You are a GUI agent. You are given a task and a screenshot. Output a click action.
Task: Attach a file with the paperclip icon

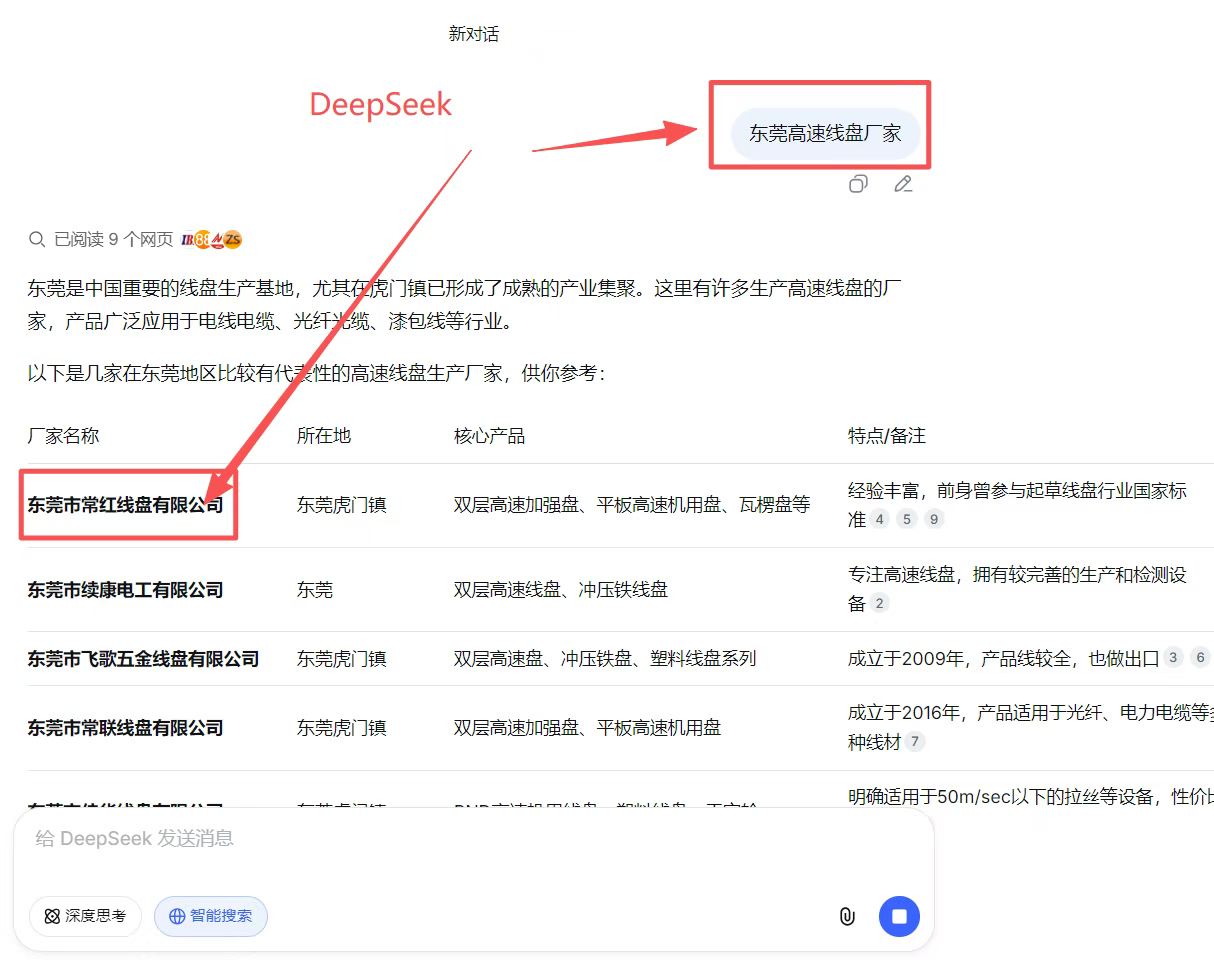coord(847,916)
